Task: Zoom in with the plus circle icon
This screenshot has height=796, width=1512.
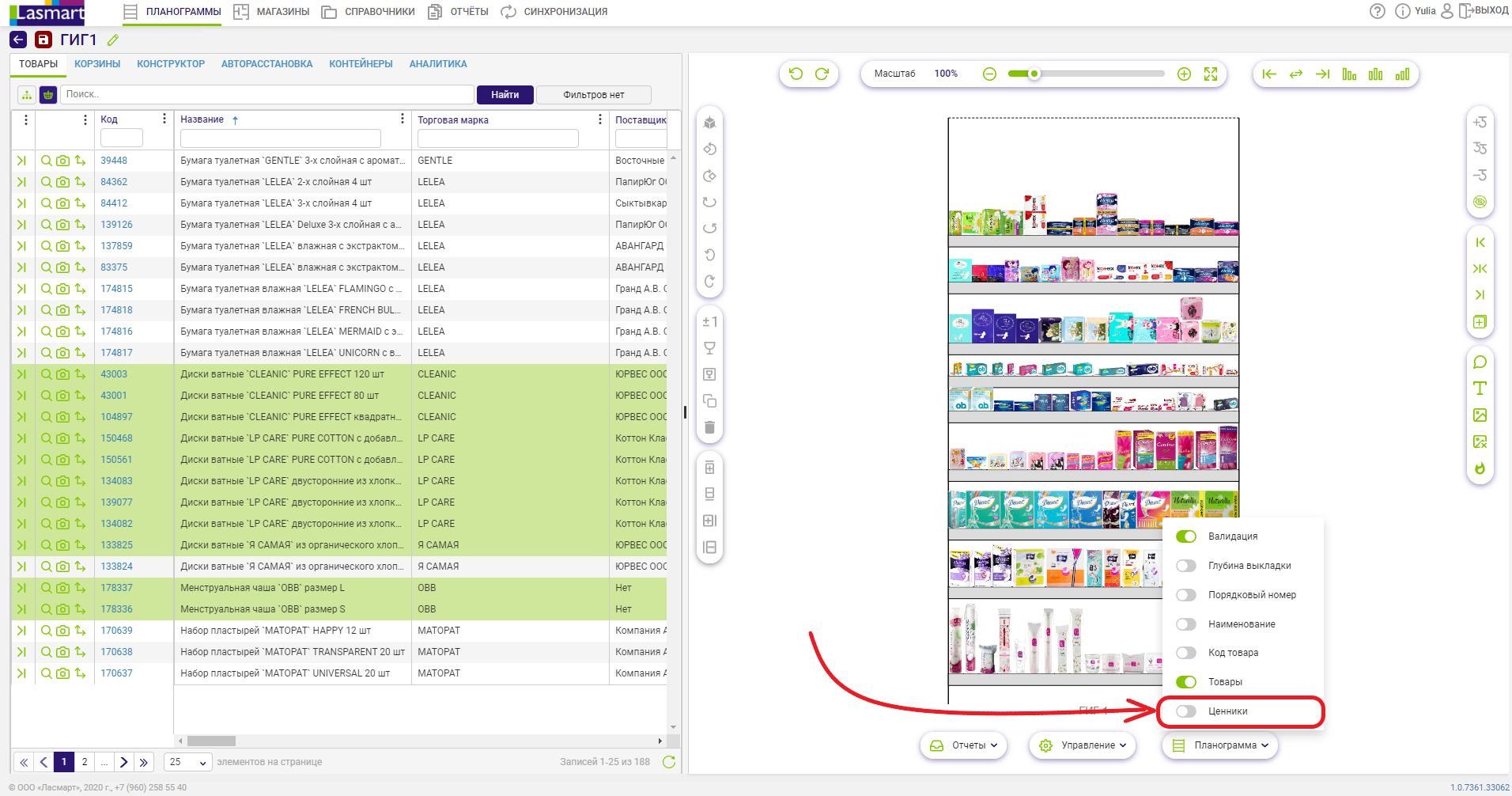Action: tap(1184, 74)
